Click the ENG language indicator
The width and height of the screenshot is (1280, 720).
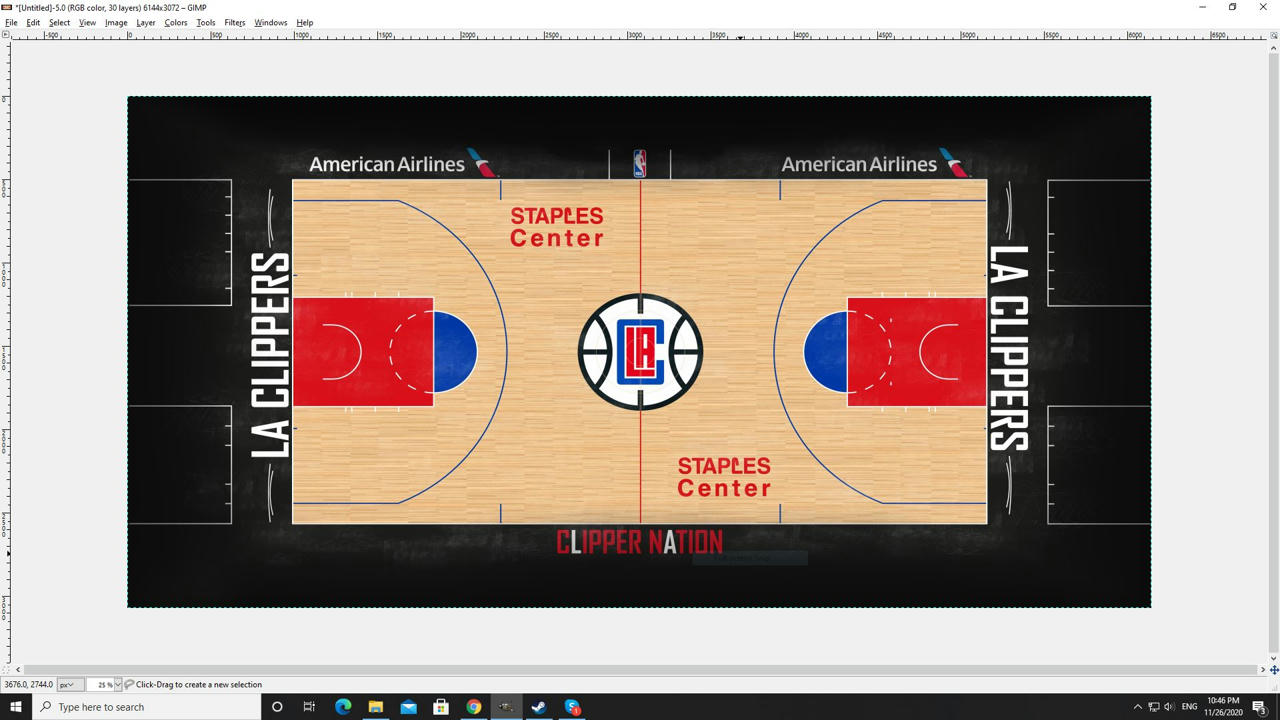[1190, 707]
